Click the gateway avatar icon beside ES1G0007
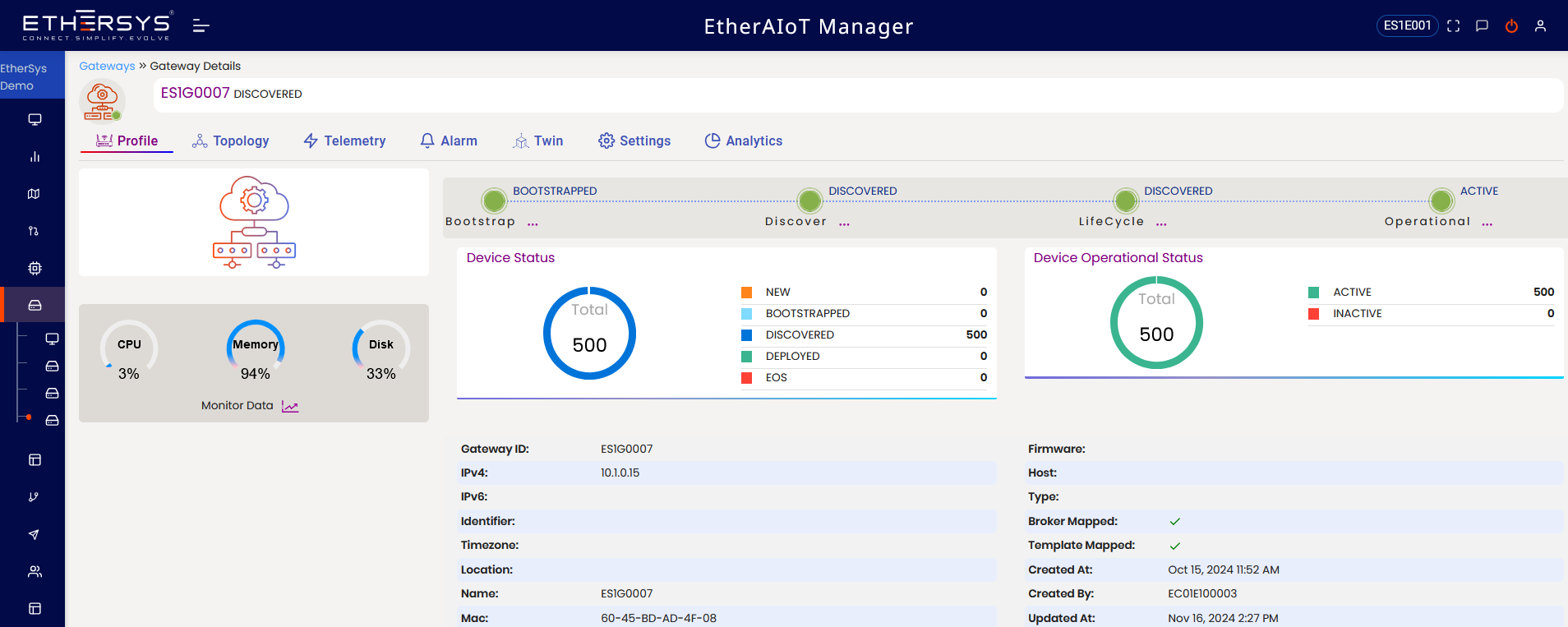Image resolution: width=1568 pixels, height=627 pixels. click(x=102, y=101)
